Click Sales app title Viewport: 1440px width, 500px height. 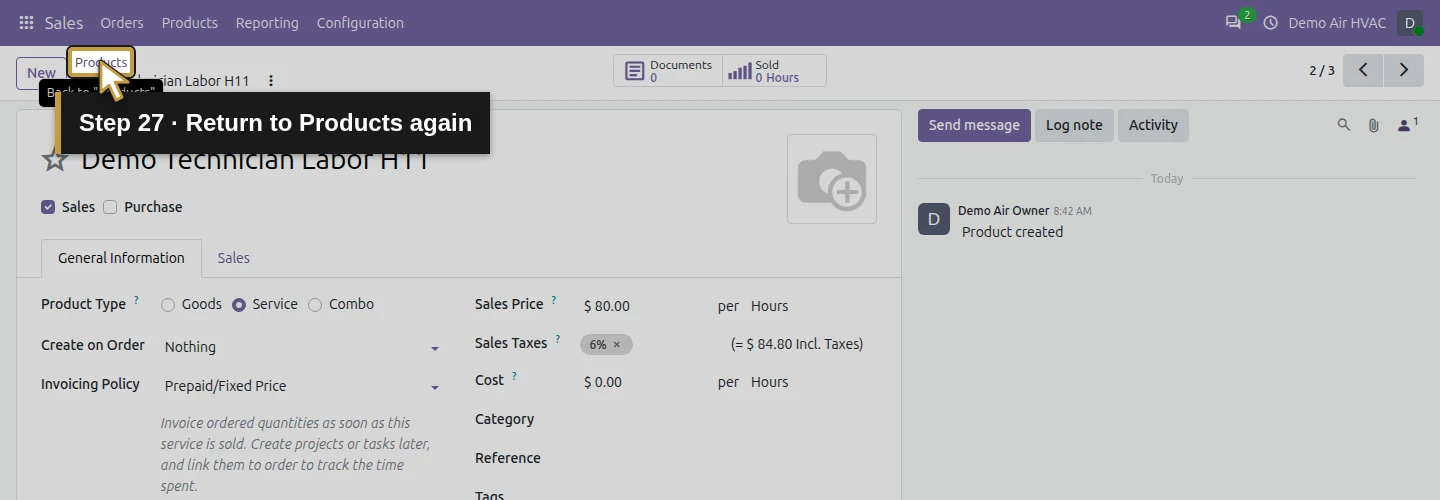point(64,23)
